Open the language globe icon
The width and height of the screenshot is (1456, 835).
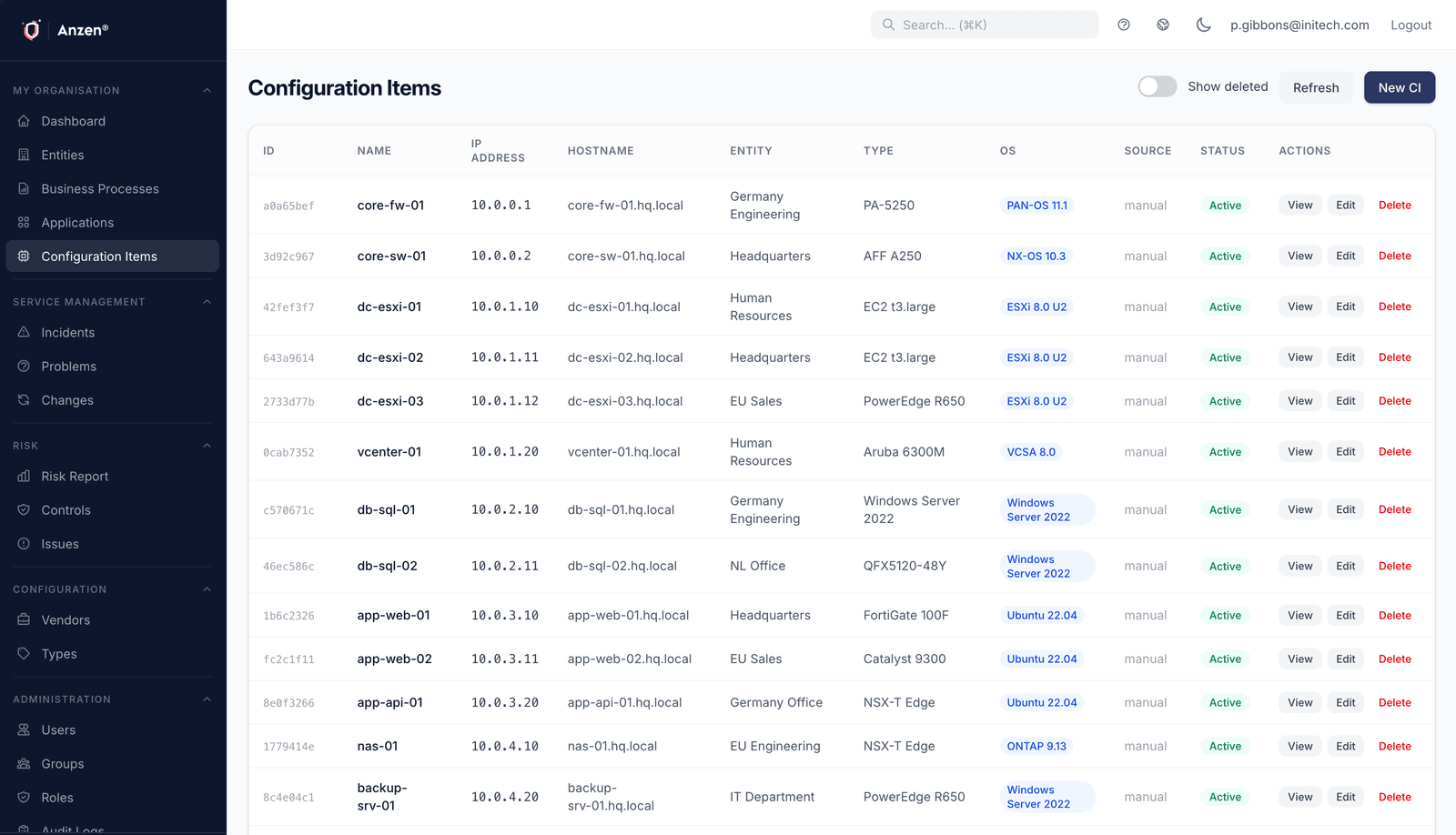(x=1163, y=25)
